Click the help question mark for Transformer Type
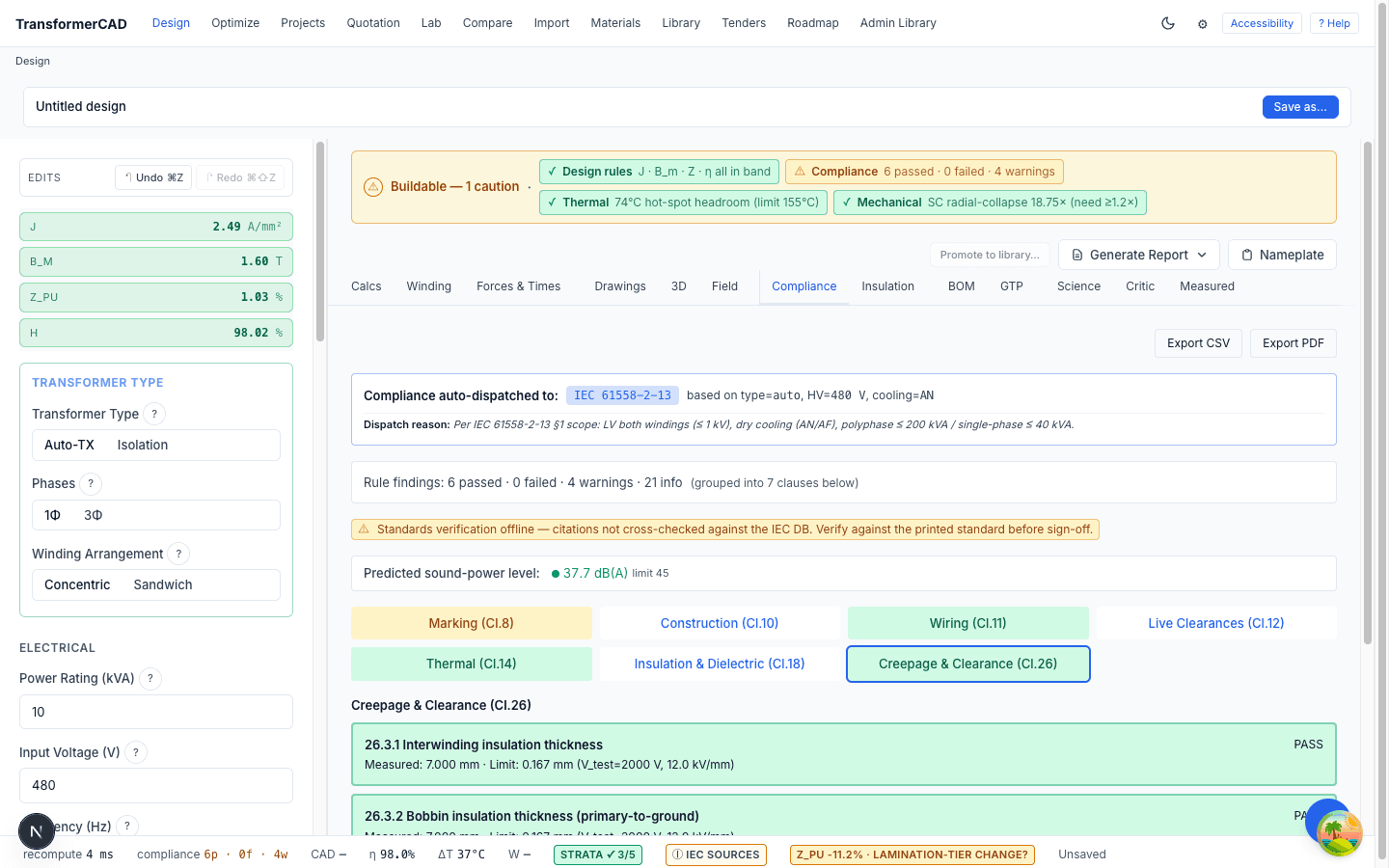 [x=154, y=414]
